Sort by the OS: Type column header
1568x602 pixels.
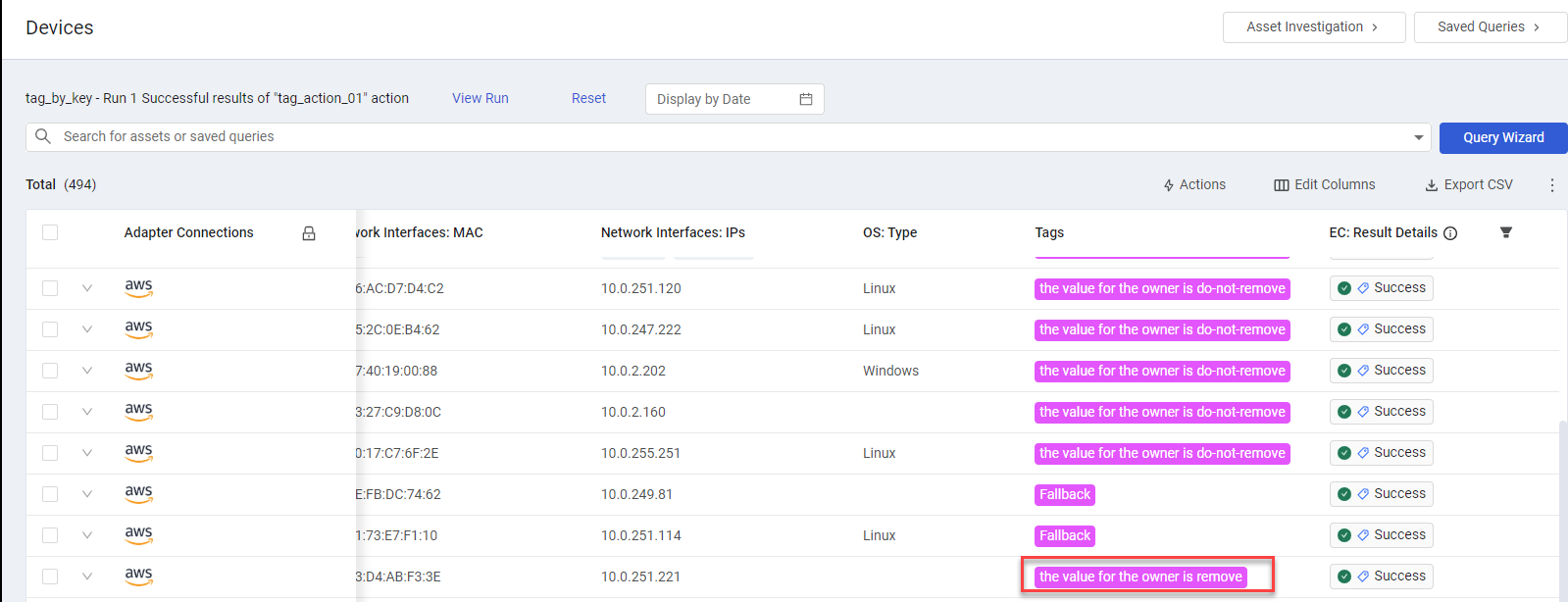(889, 232)
